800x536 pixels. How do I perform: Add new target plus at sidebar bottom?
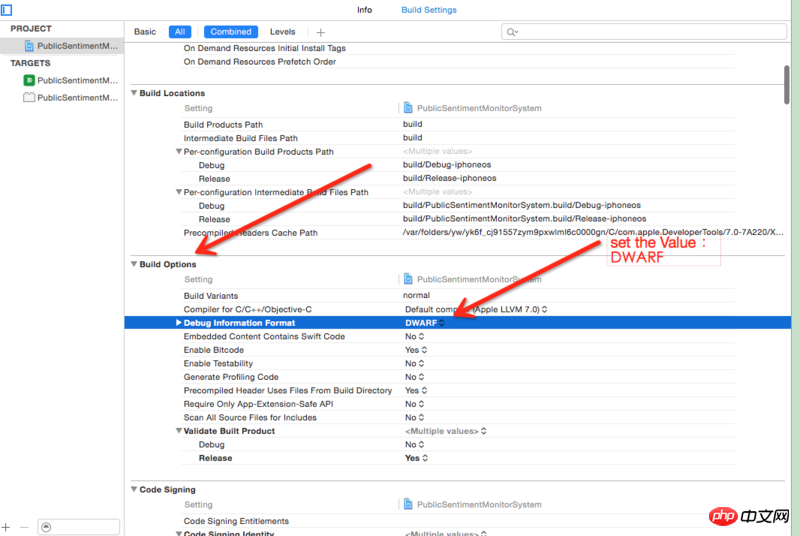pyautogui.click(x=6, y=527)
